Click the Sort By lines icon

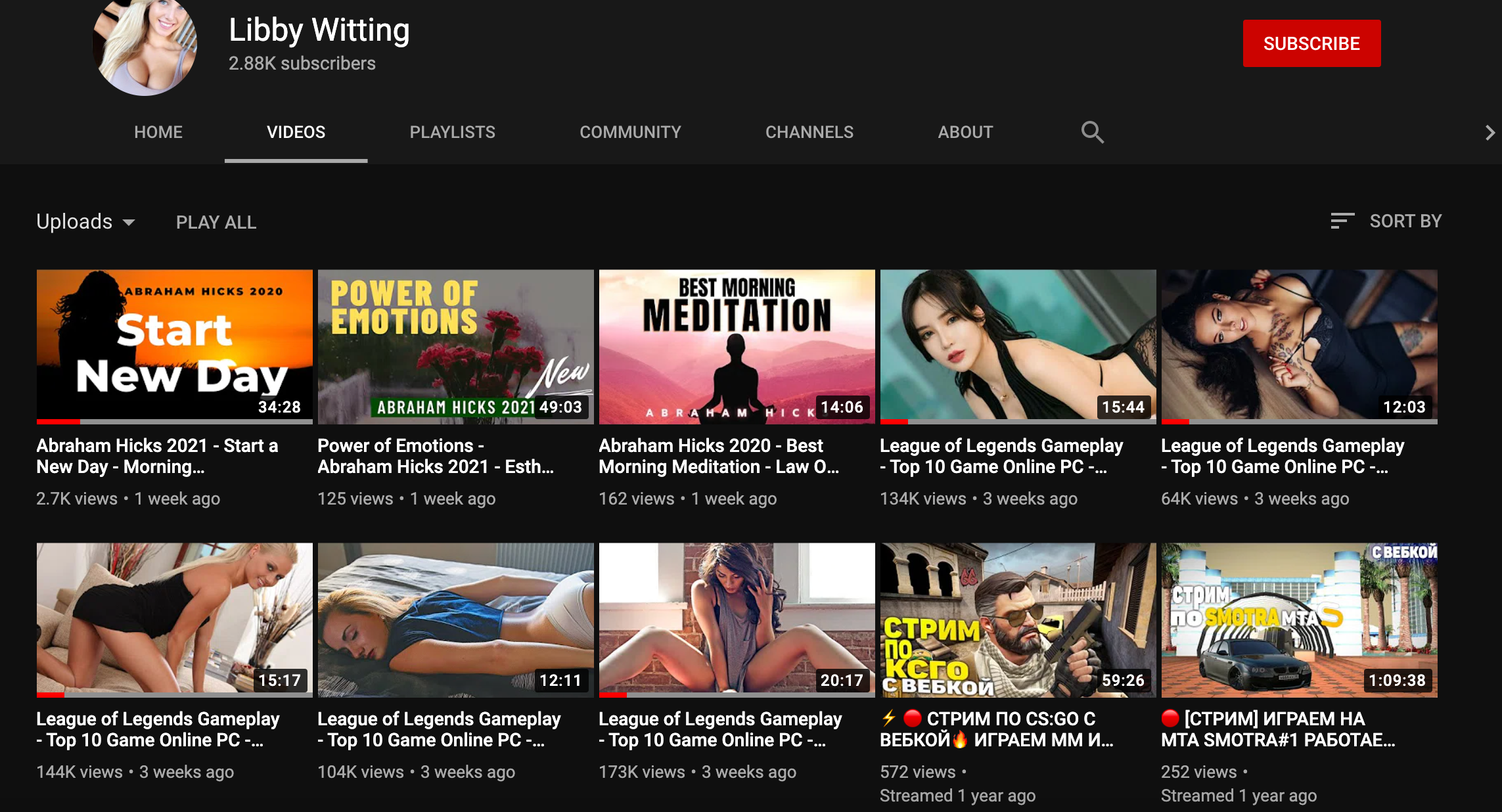1342,221
